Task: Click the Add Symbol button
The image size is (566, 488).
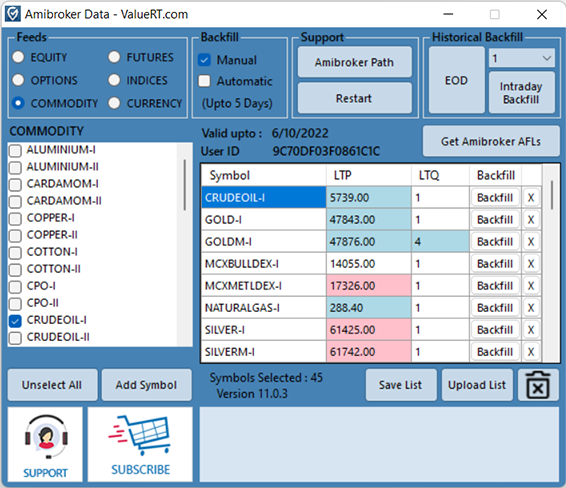Action: [146, 385]
